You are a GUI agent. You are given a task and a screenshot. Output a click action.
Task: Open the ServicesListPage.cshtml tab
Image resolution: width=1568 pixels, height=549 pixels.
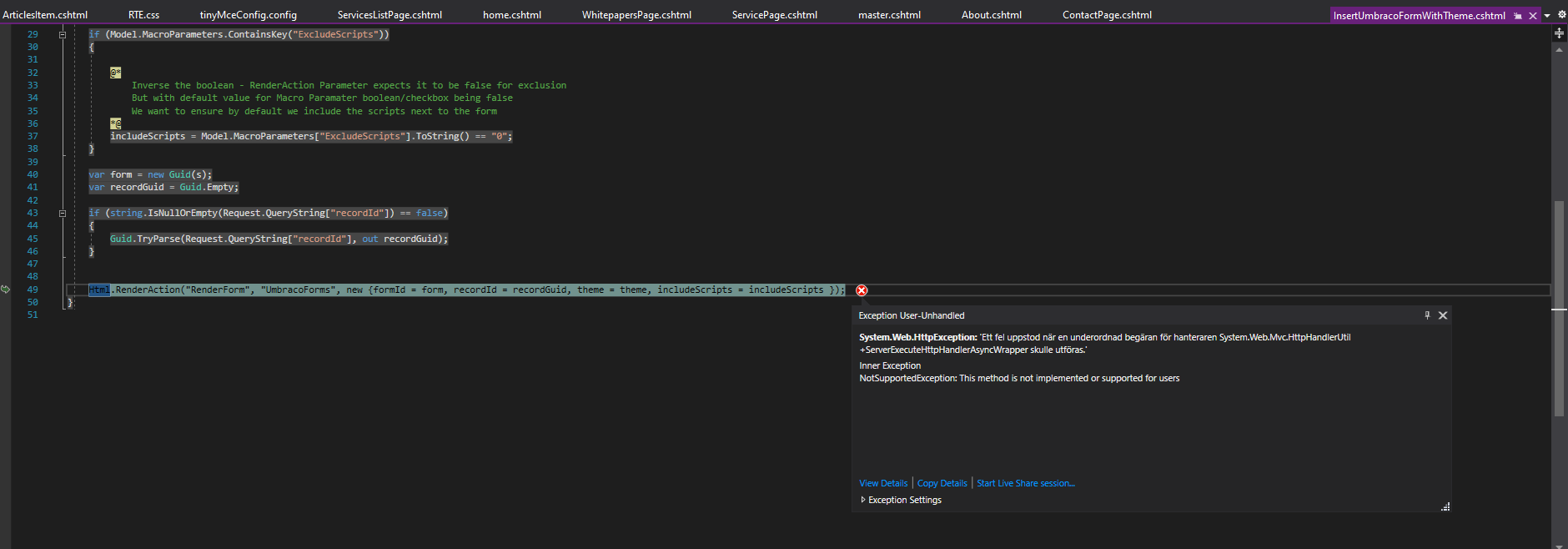tap(389, 15)
